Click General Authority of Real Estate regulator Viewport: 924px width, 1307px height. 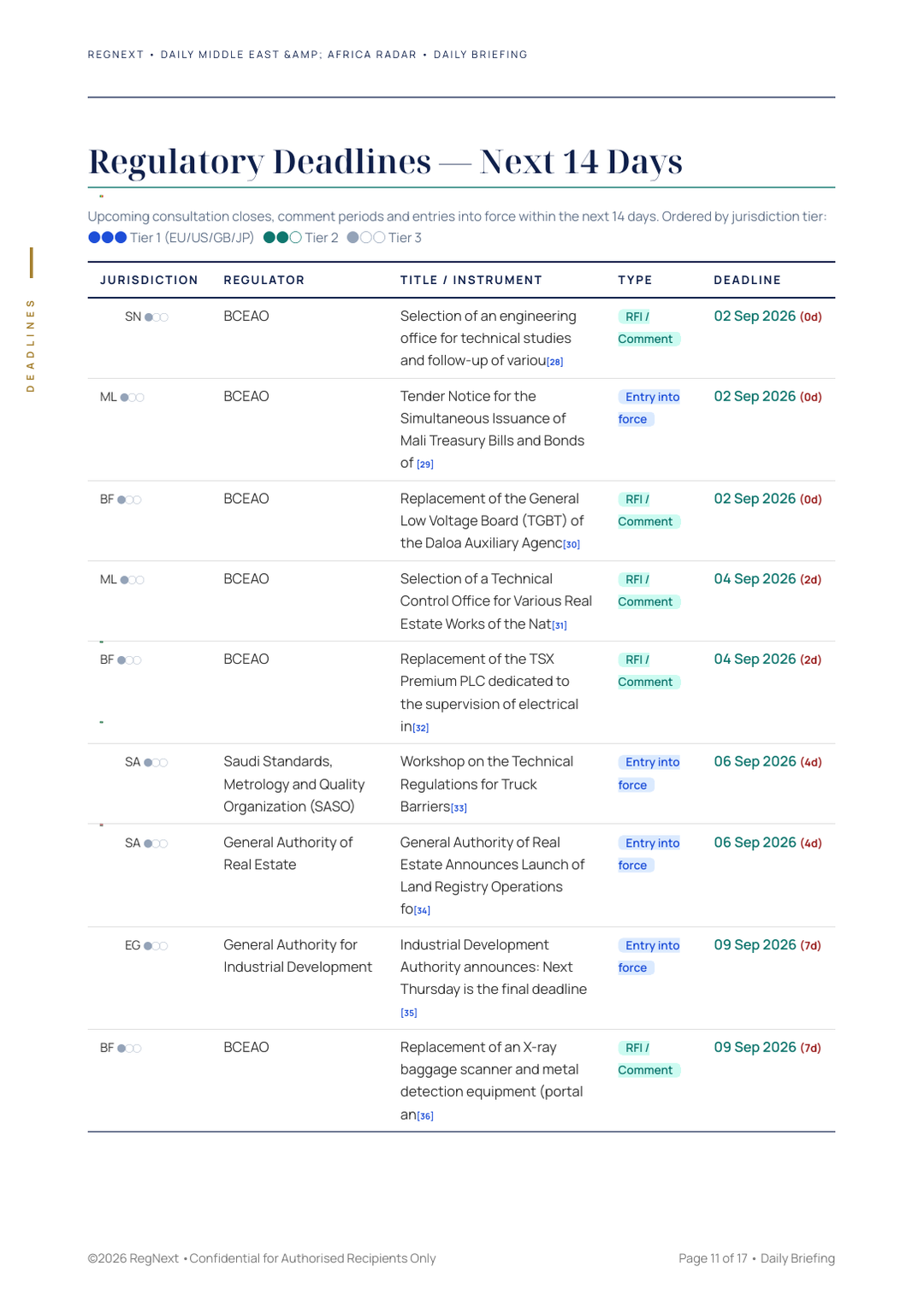288,854
